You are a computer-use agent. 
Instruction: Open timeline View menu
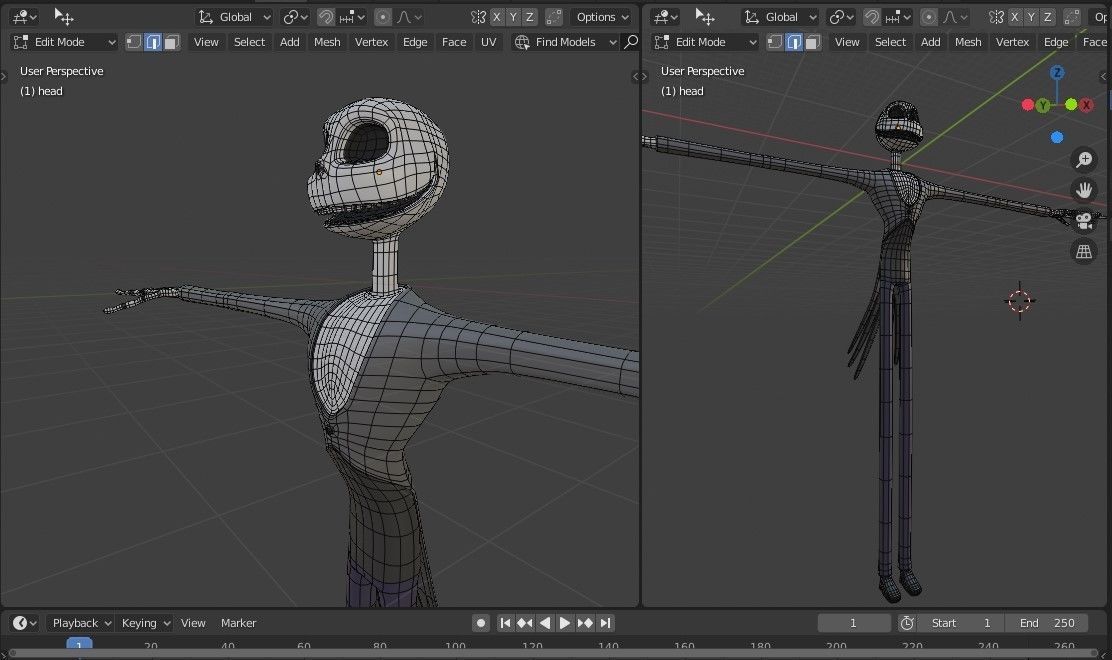click(193, 622)
